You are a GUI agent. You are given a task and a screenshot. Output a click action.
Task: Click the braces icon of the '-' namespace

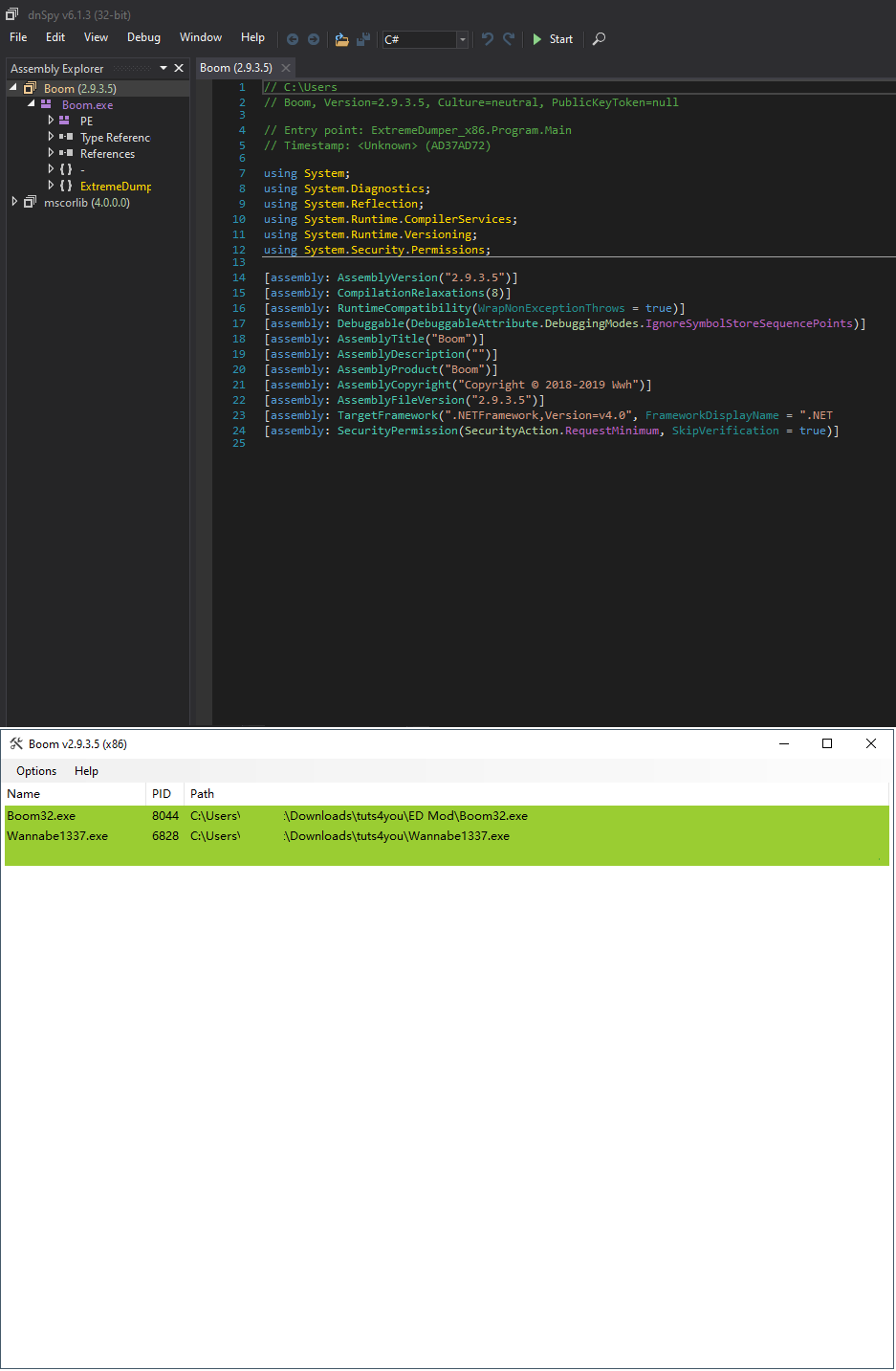tap(66, 169)
